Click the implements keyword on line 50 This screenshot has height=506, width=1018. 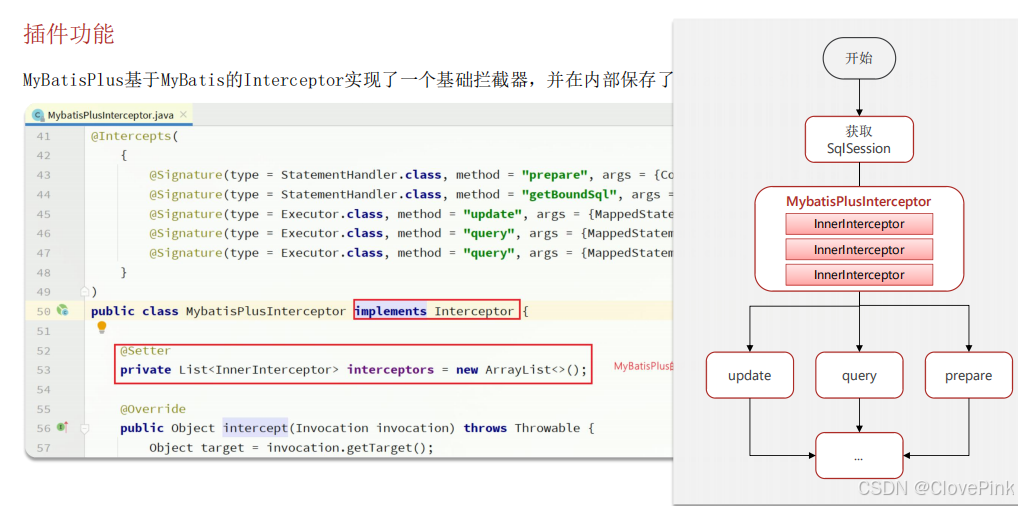coord(391,311)
